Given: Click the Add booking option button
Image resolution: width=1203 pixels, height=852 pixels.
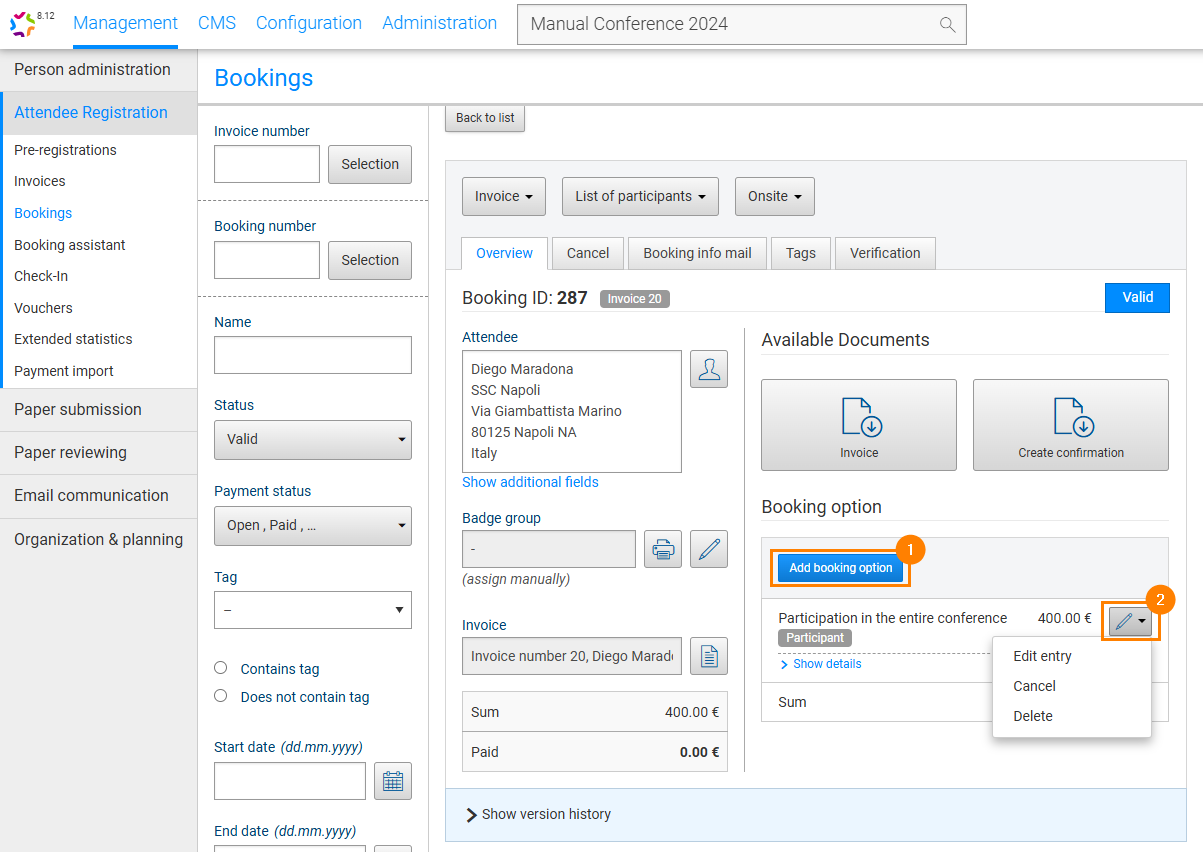Looking at the screenshot, I should [x=840, y=568].
